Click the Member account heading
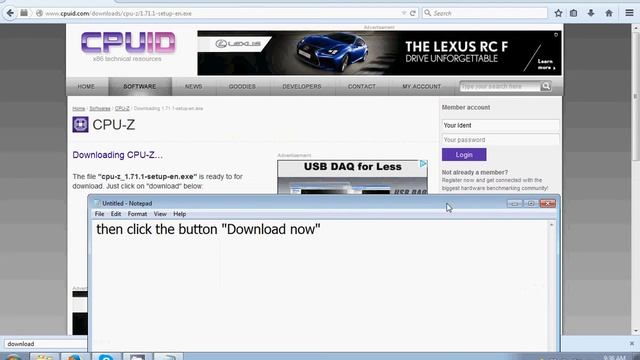This screenshot has width=640, height=360. tap(466, 107)
